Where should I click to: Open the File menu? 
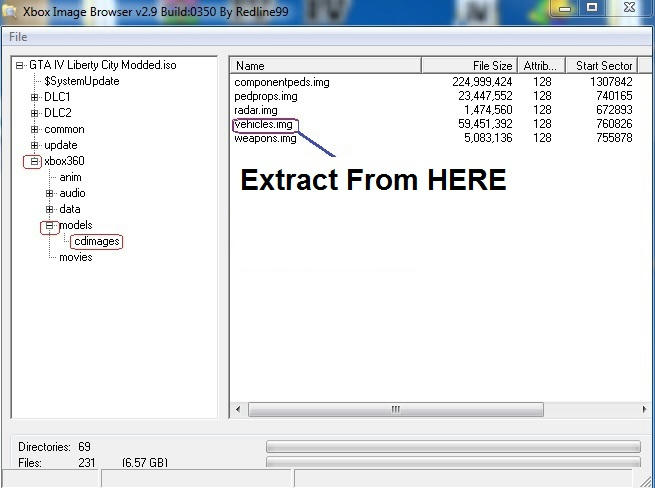(18, 37)
